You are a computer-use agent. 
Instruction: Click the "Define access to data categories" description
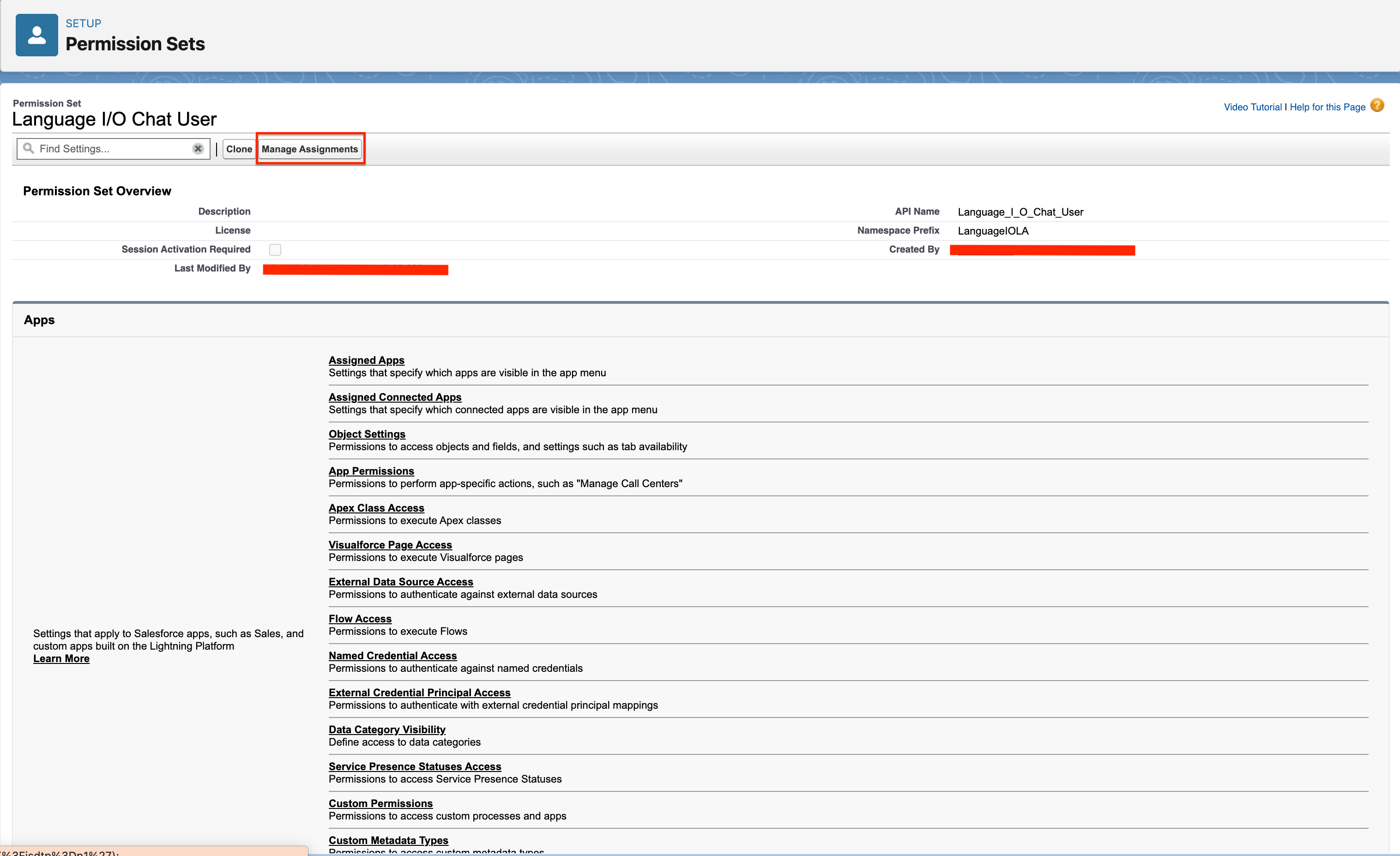click(x=404, y=742)
